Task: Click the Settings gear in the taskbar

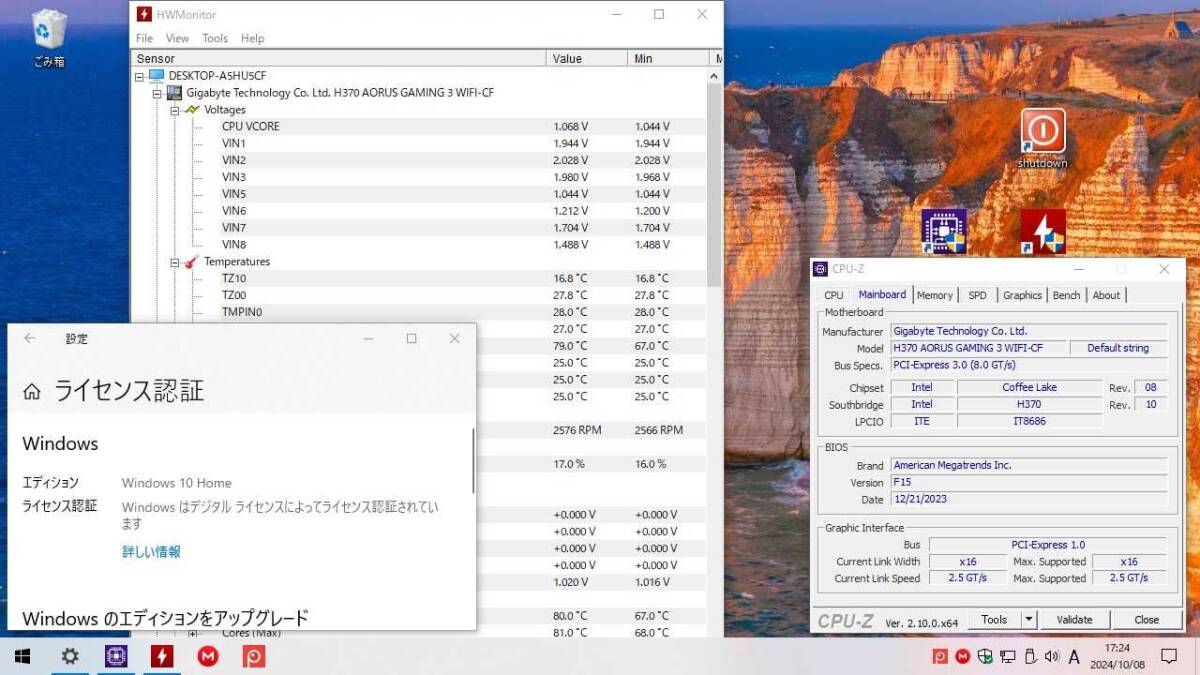Action: point(70,656)
